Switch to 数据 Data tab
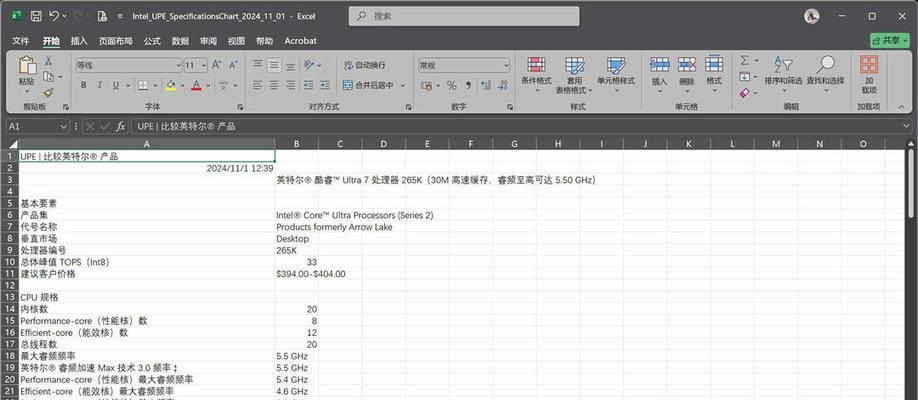 pyautogui.click(x=180, y=41)
